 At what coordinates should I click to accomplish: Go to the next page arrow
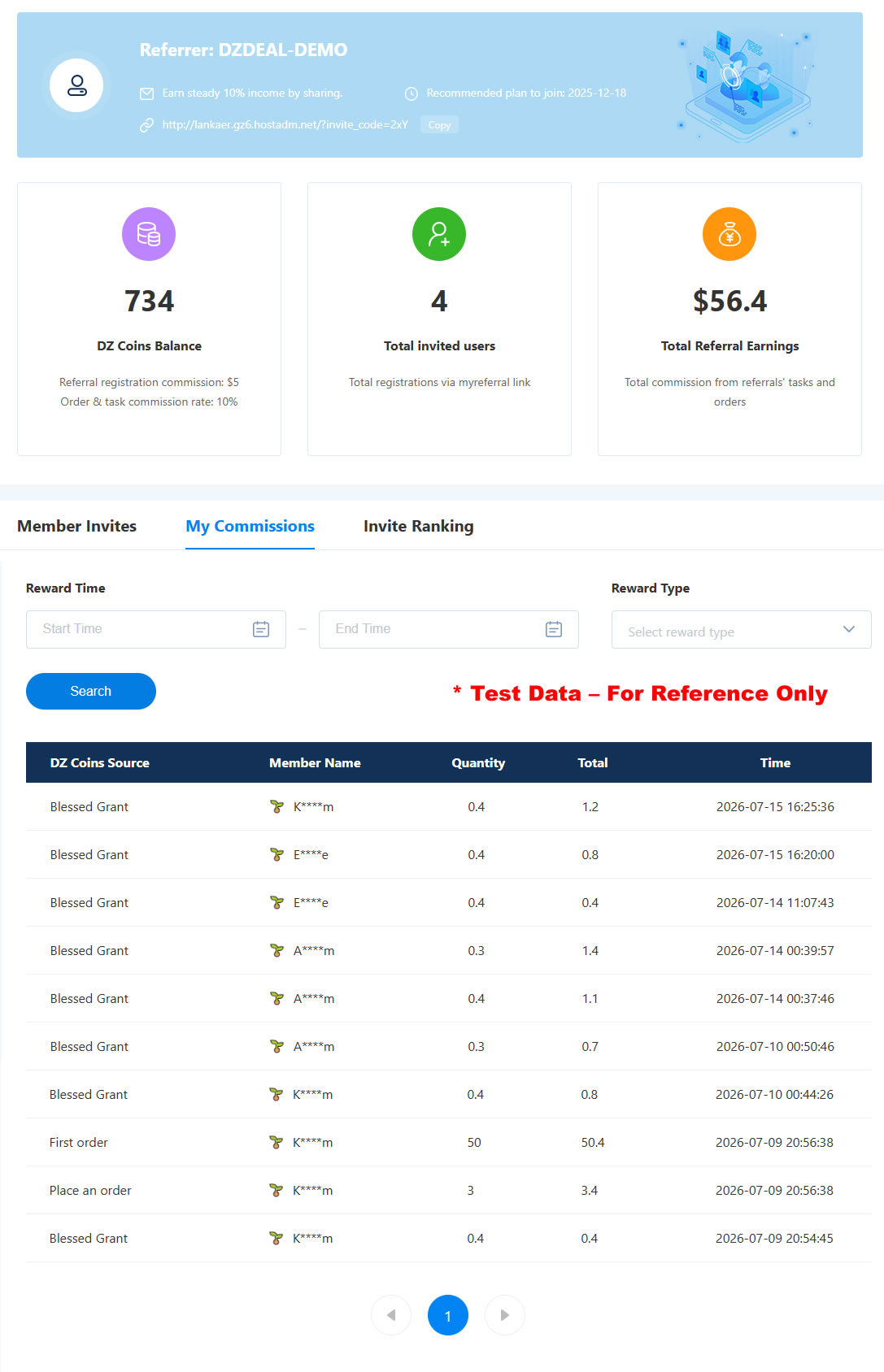(505, 1315)
